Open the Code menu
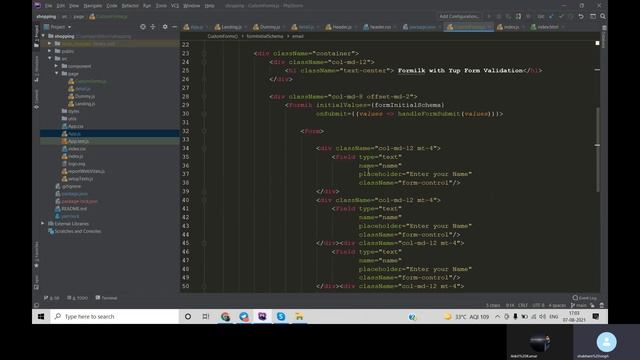 [x=111, y=6]
